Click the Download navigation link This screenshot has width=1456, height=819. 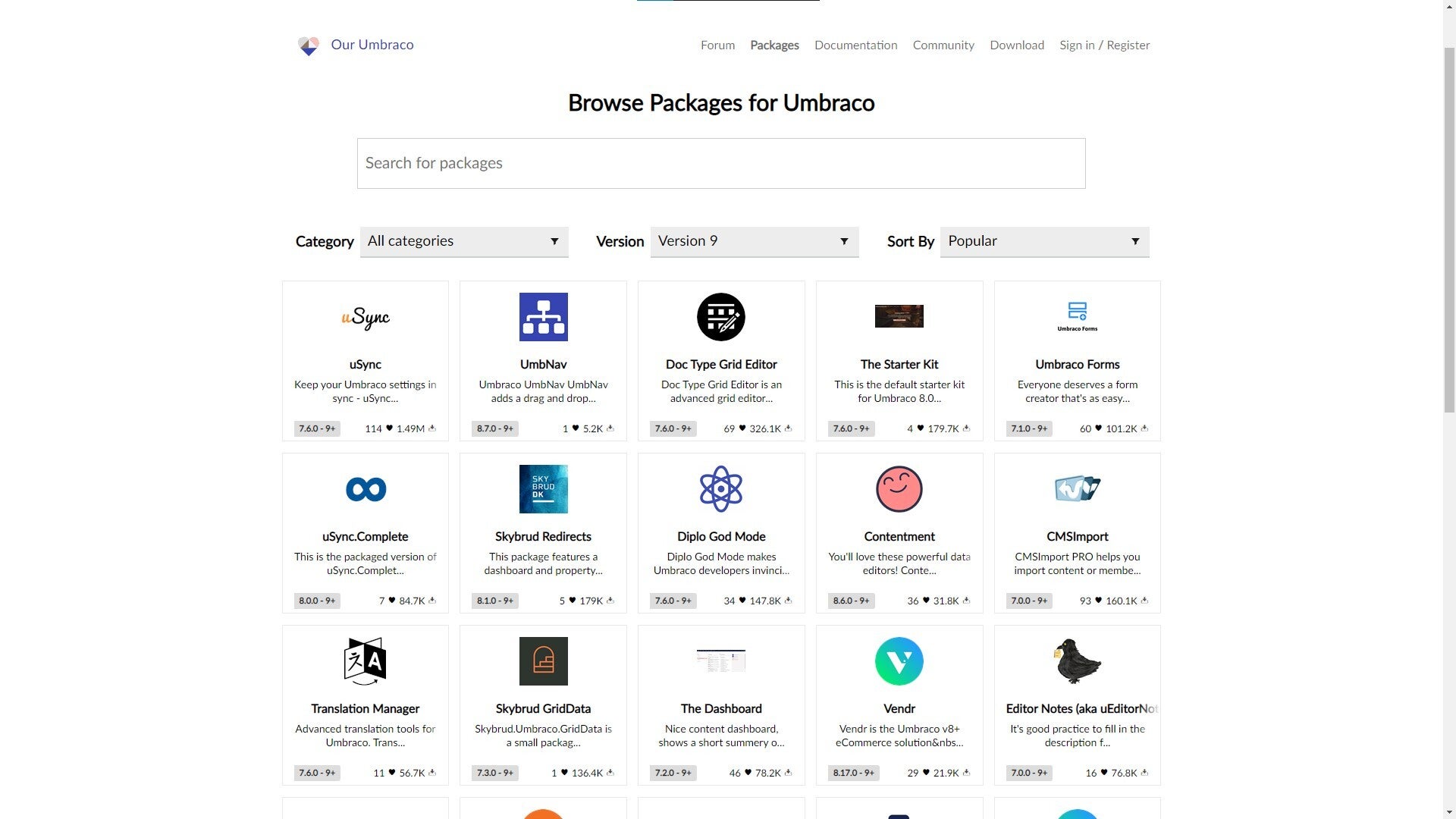tap(1017, 45)
